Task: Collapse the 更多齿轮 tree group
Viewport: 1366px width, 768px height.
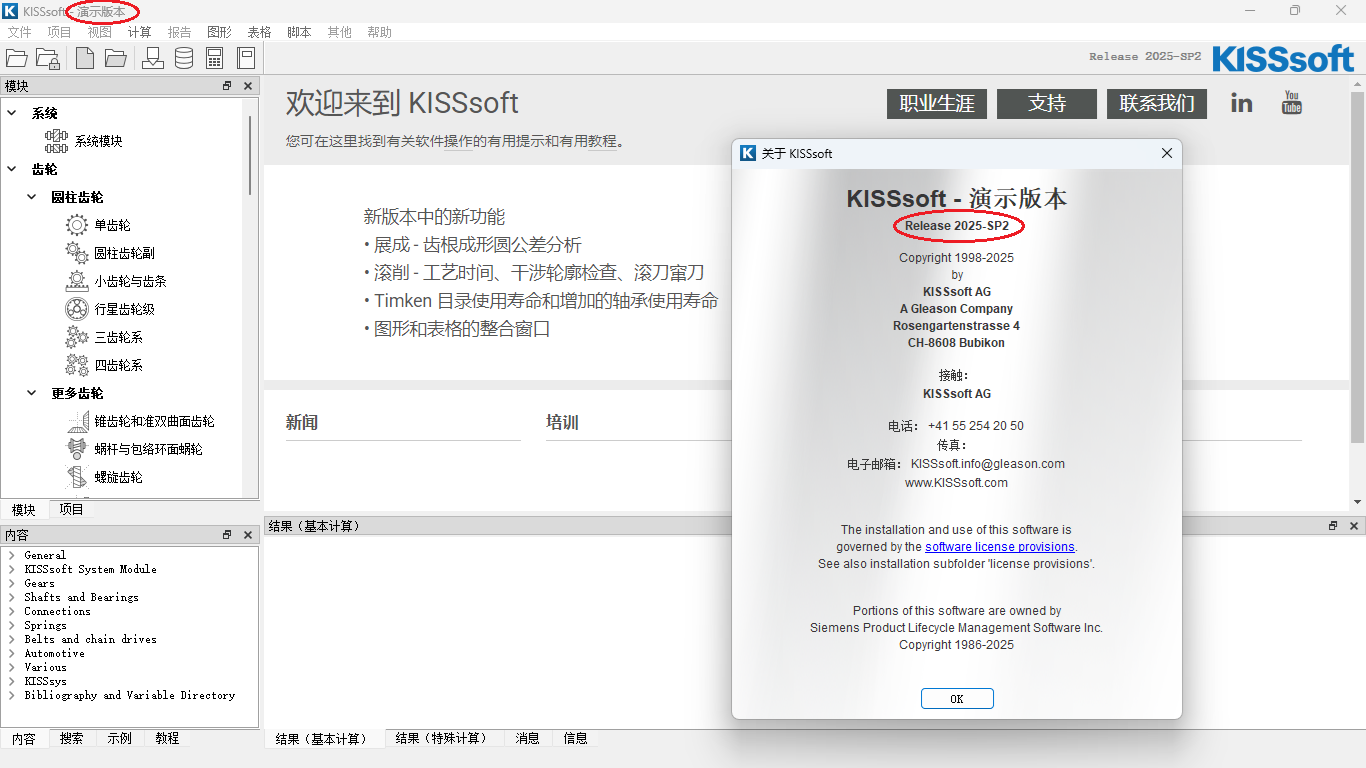Action: pos(32,393)
